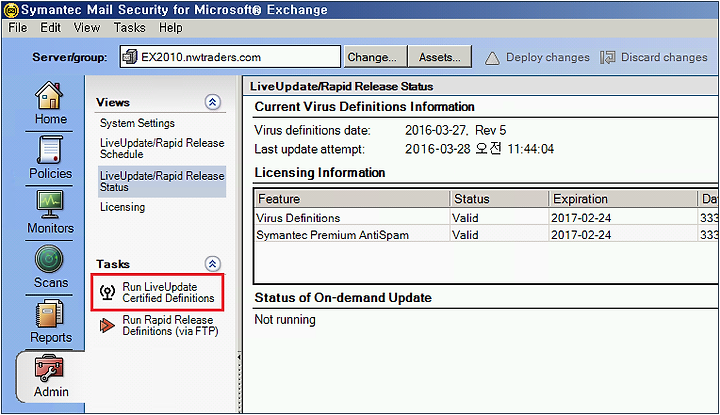This screenshot has width=720, height=415.
Task: Open the Reports notebook icon
Action: [49, 314]
